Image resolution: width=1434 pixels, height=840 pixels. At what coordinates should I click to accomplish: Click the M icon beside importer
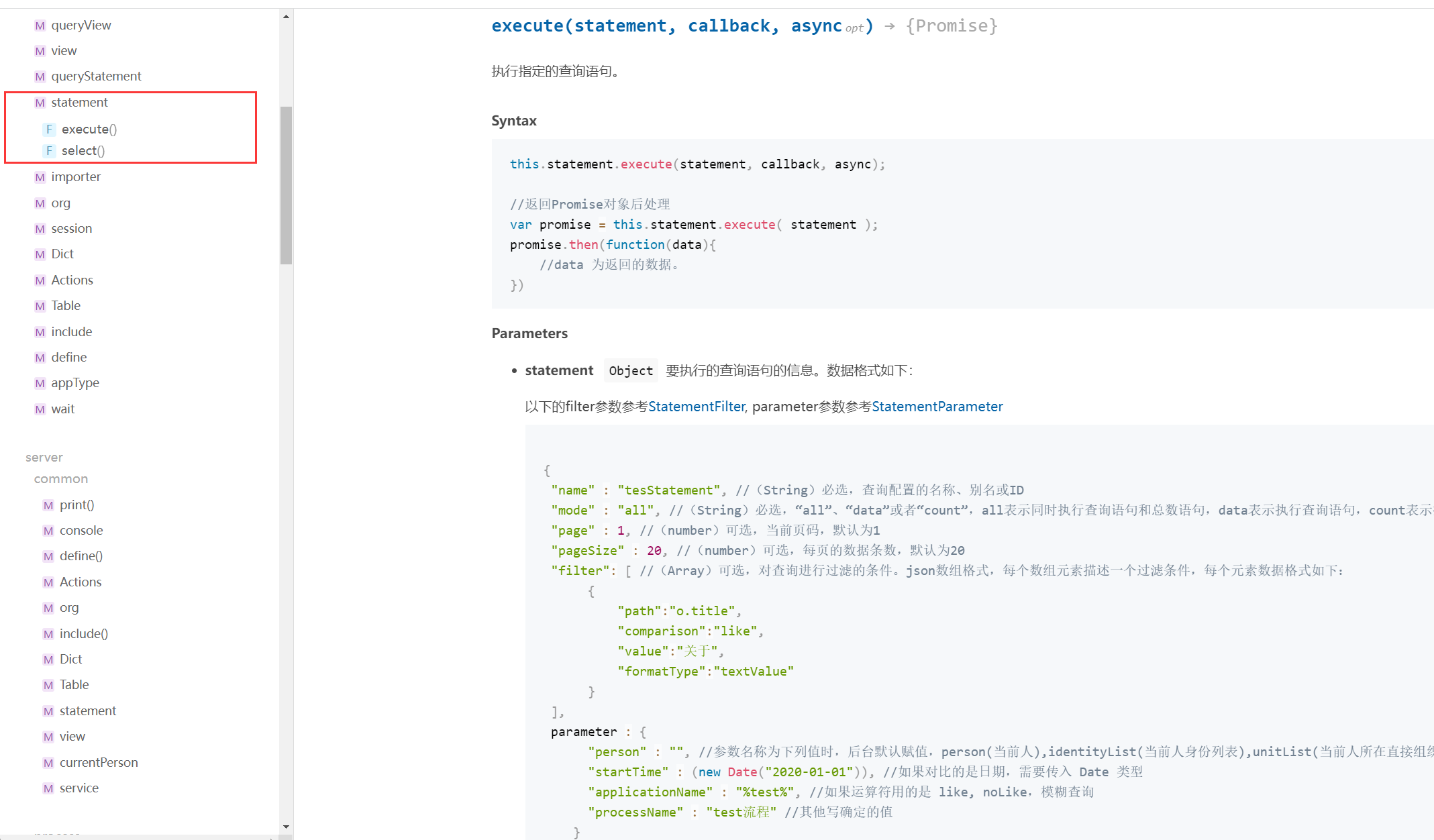click(40, 177)
